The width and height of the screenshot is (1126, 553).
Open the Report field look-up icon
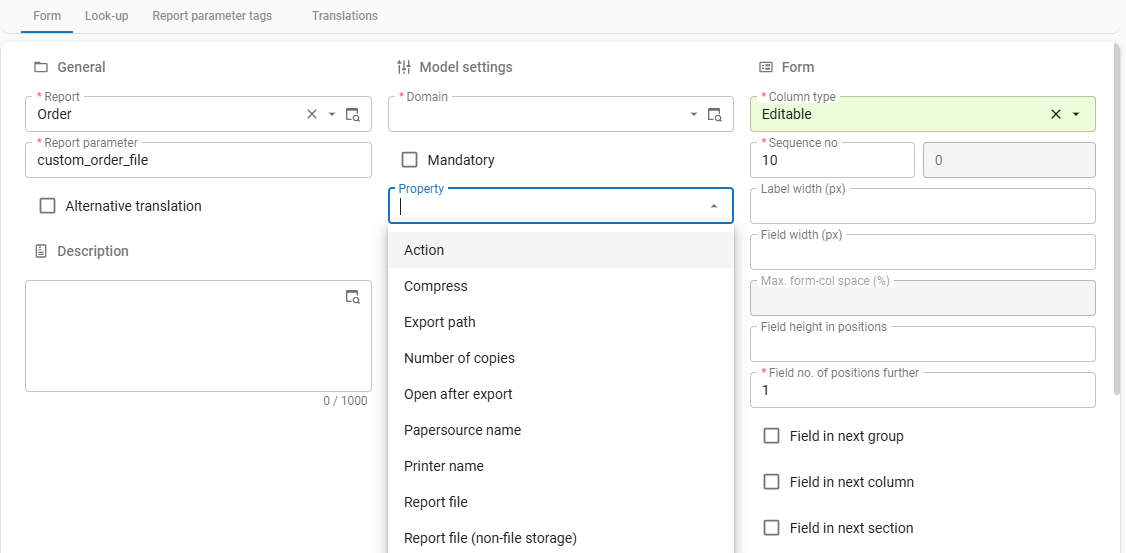(353, 114)
